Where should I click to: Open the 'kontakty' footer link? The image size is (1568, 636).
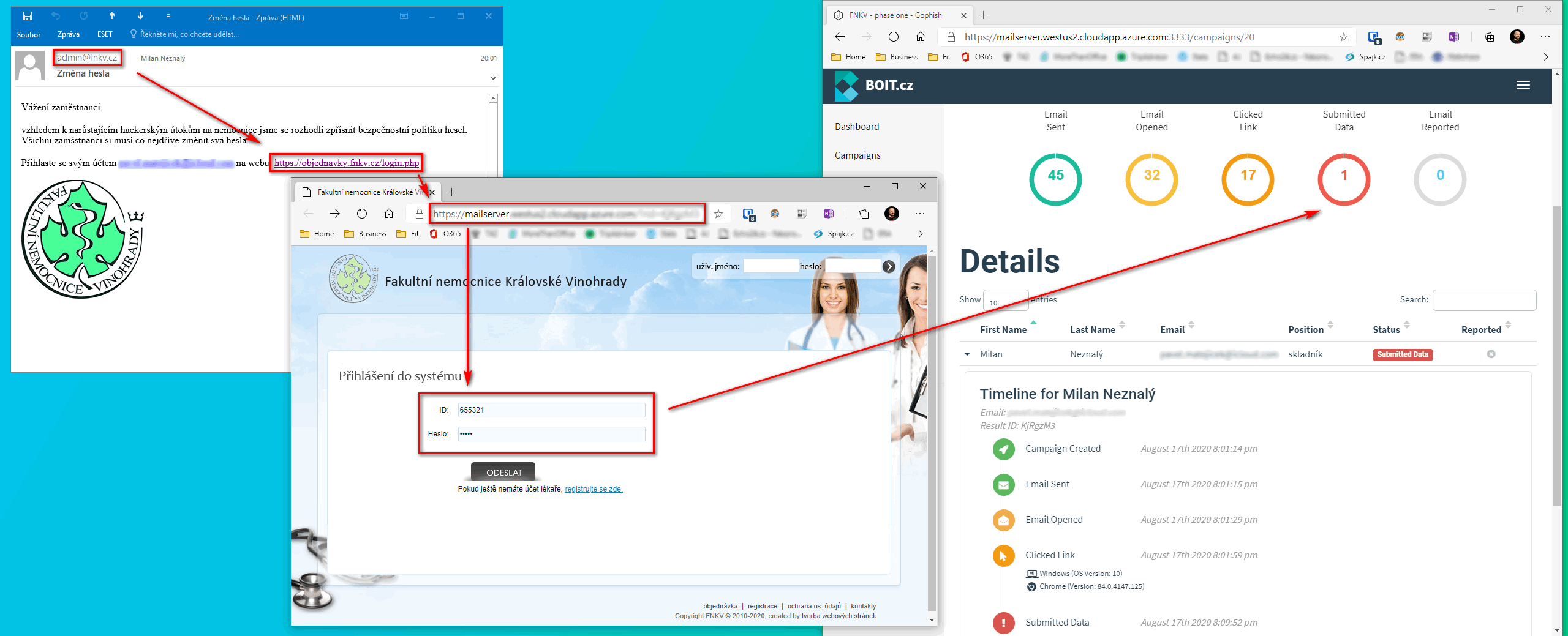(863, 606)
